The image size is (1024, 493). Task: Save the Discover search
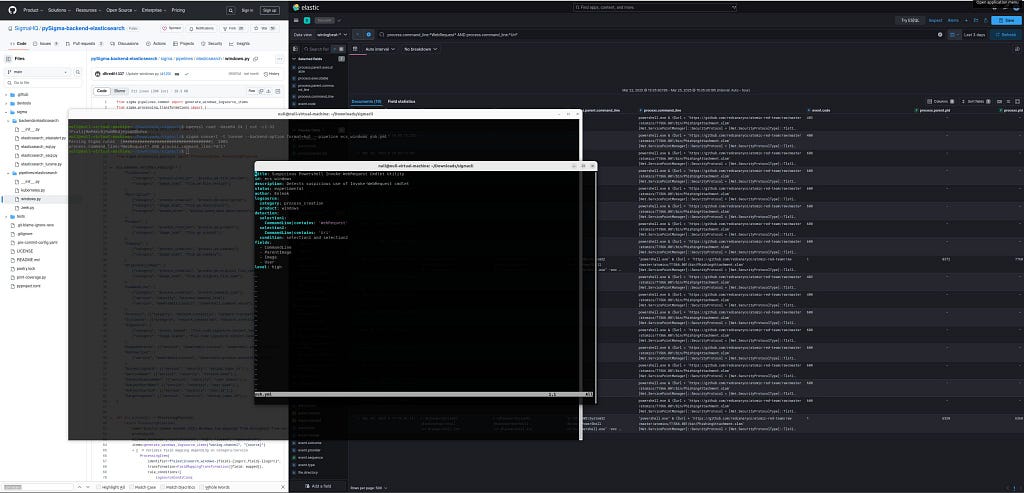pyautogui.click(x=1006, y=20)
